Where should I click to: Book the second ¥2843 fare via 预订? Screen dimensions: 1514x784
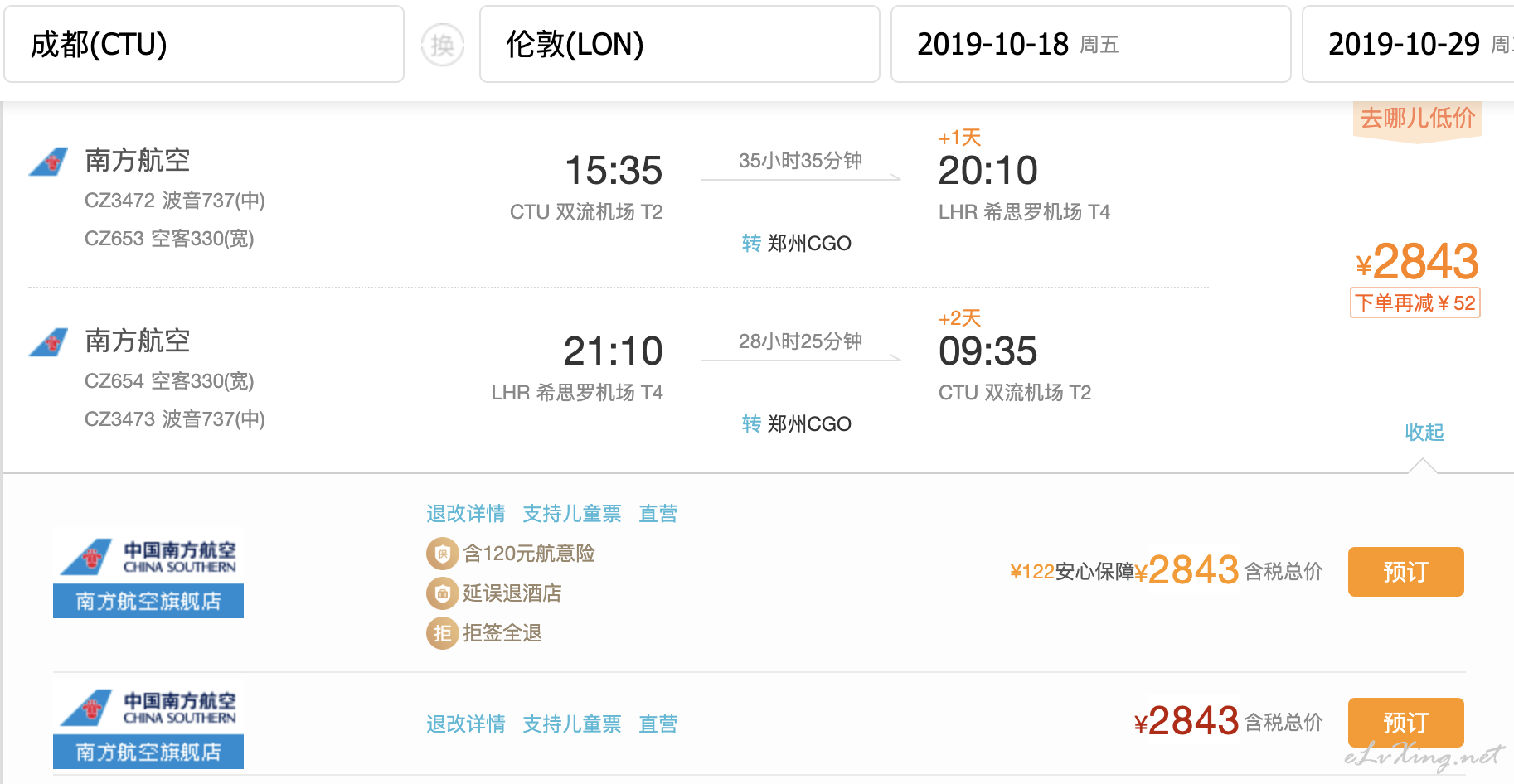[1405, 723]
